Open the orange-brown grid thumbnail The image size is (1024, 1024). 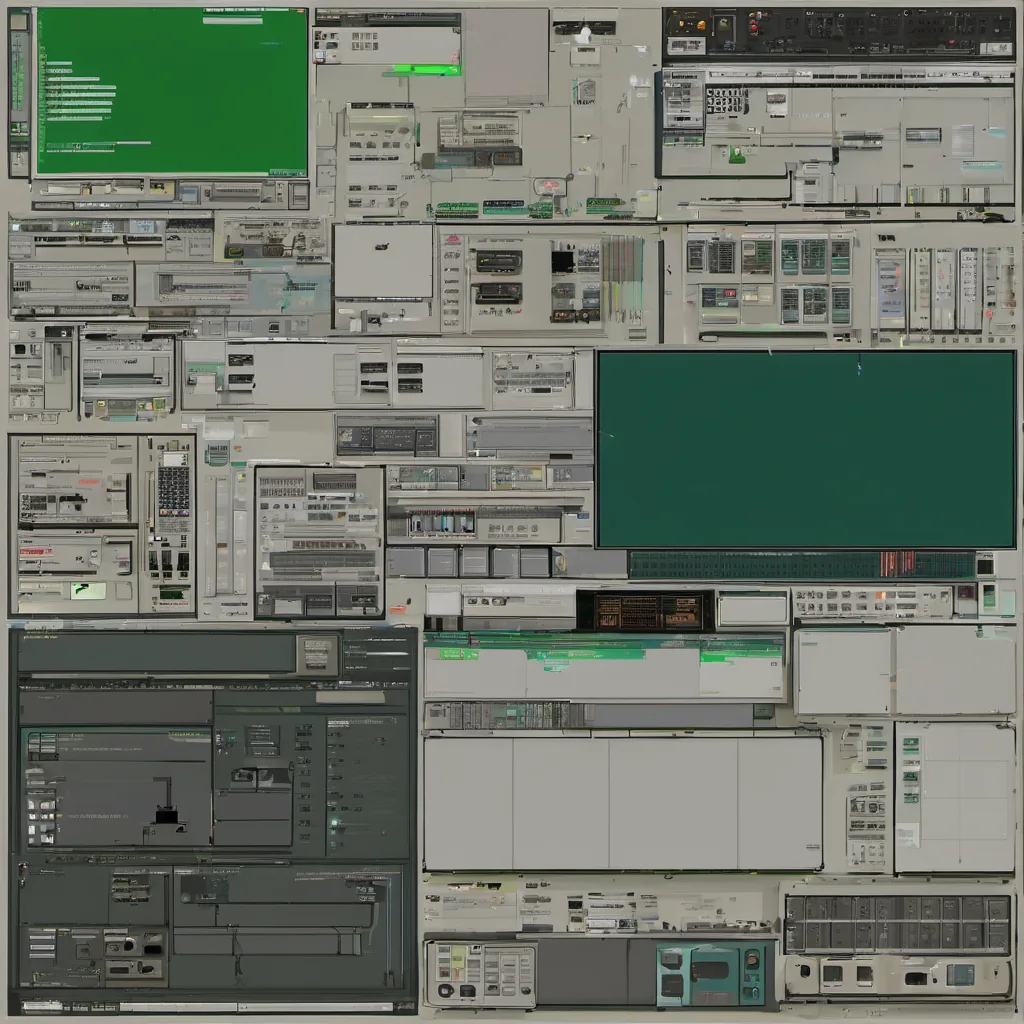click(644, 611)
